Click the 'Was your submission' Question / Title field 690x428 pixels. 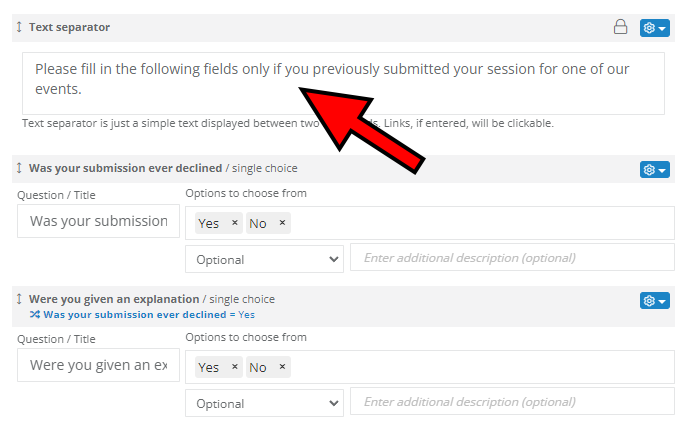[x=98, y=221]
